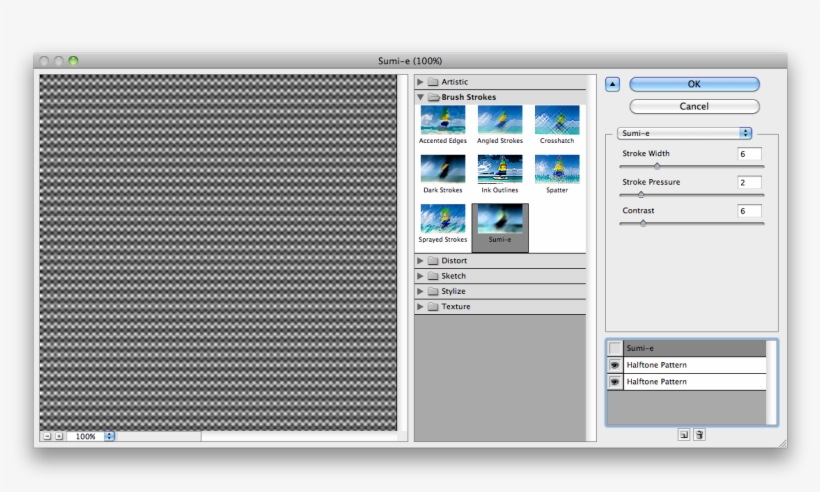The image size is (820, 492).
Task: Click the Stroke Width value field
Action: 749,154
